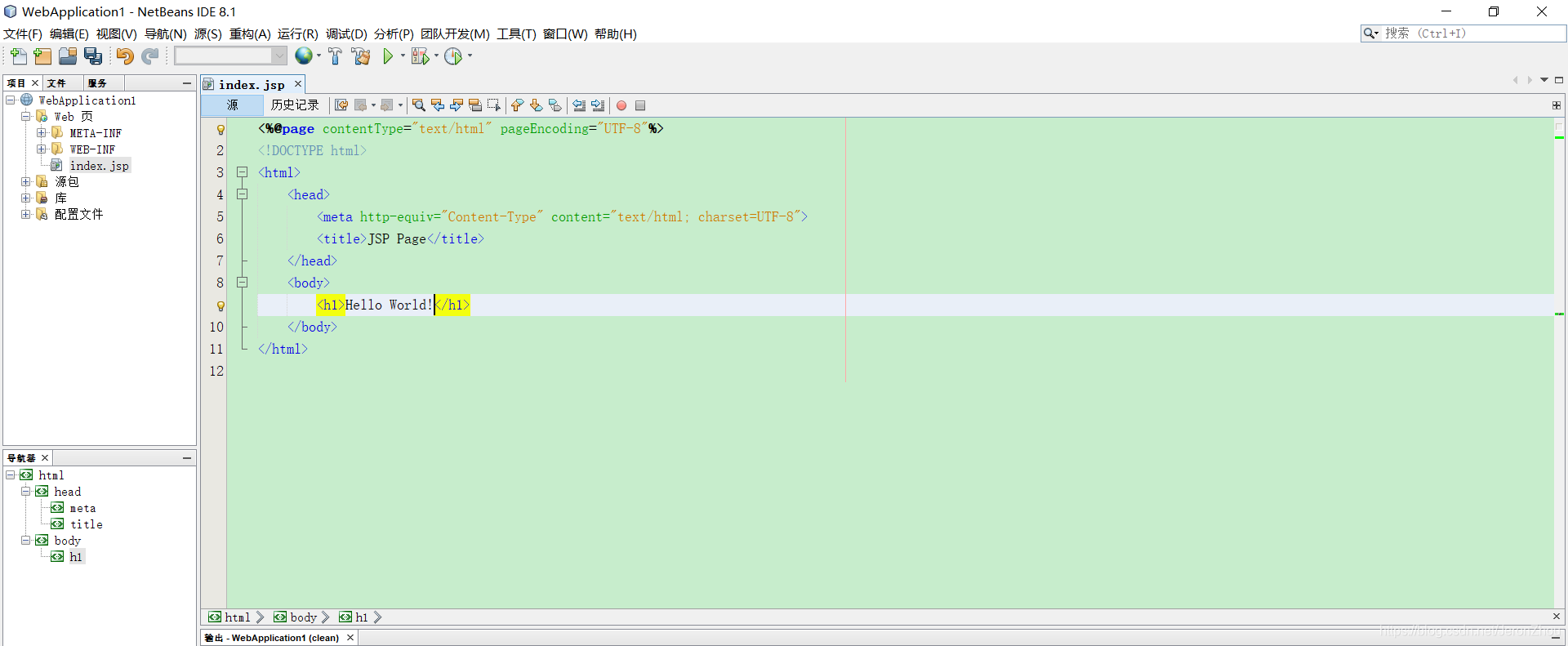
Task: Click the lightbulb hint on line 1
Action: [x=220, y=129]
